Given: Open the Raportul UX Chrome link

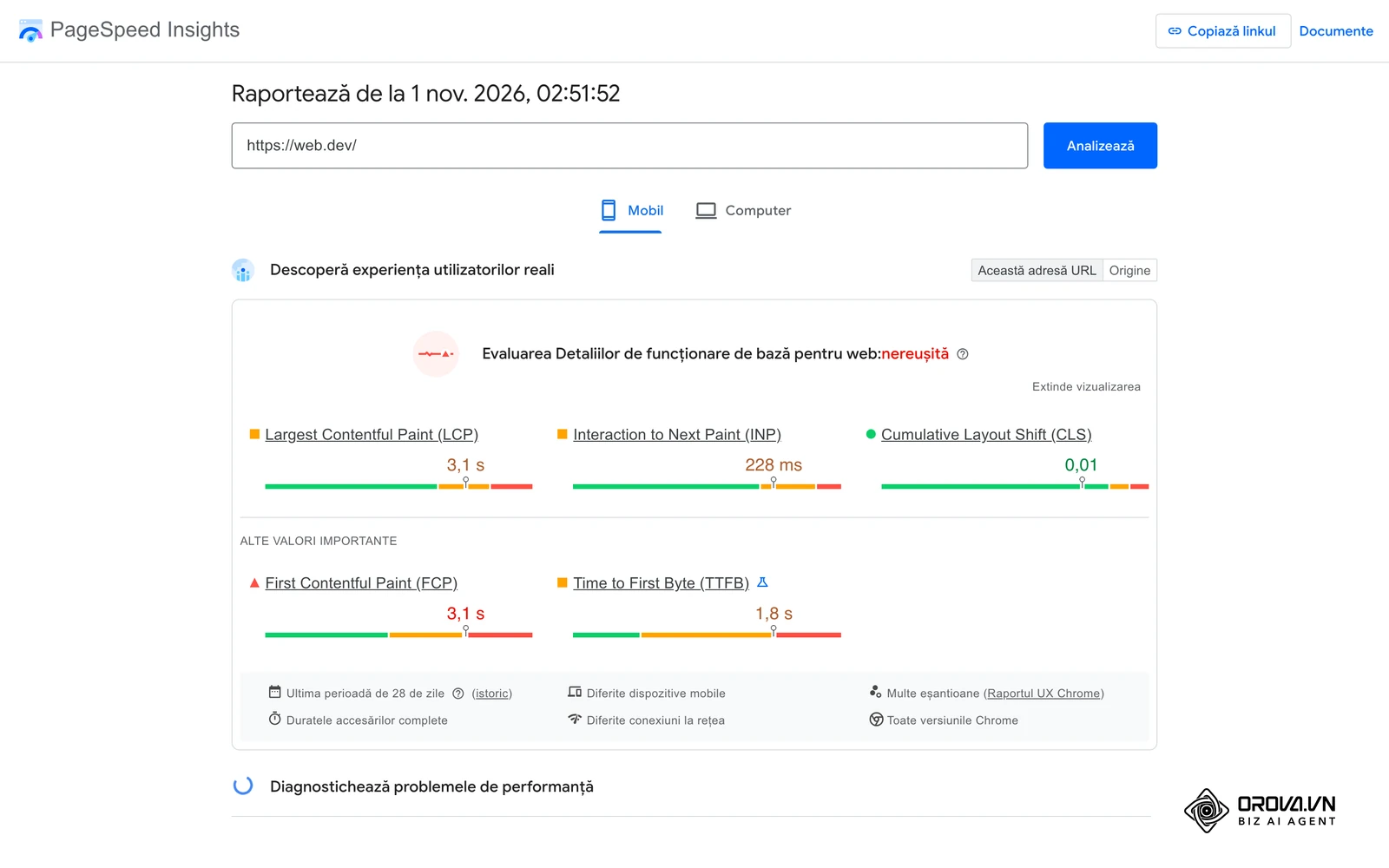Looking at the screenshot, I should pyautogui.click(x=1043, y=694).
